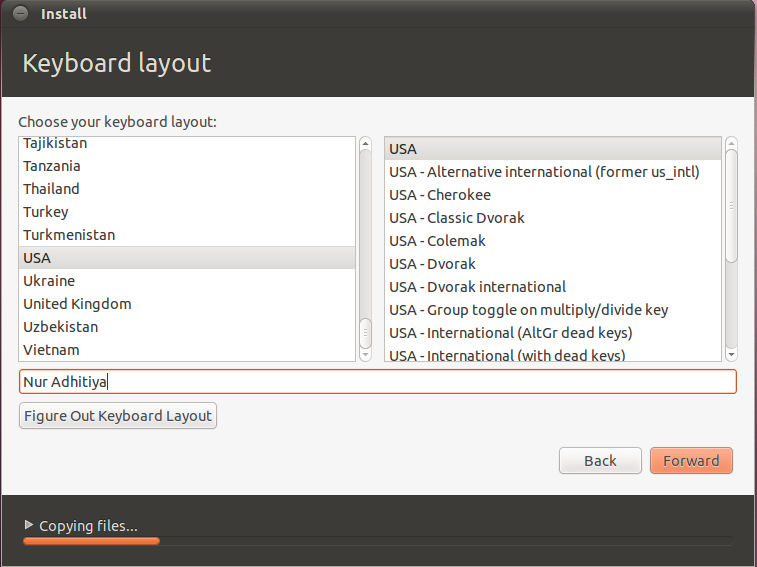Choose the USA - Dvorak variant

pyautogui.click(x=553, y=264)
